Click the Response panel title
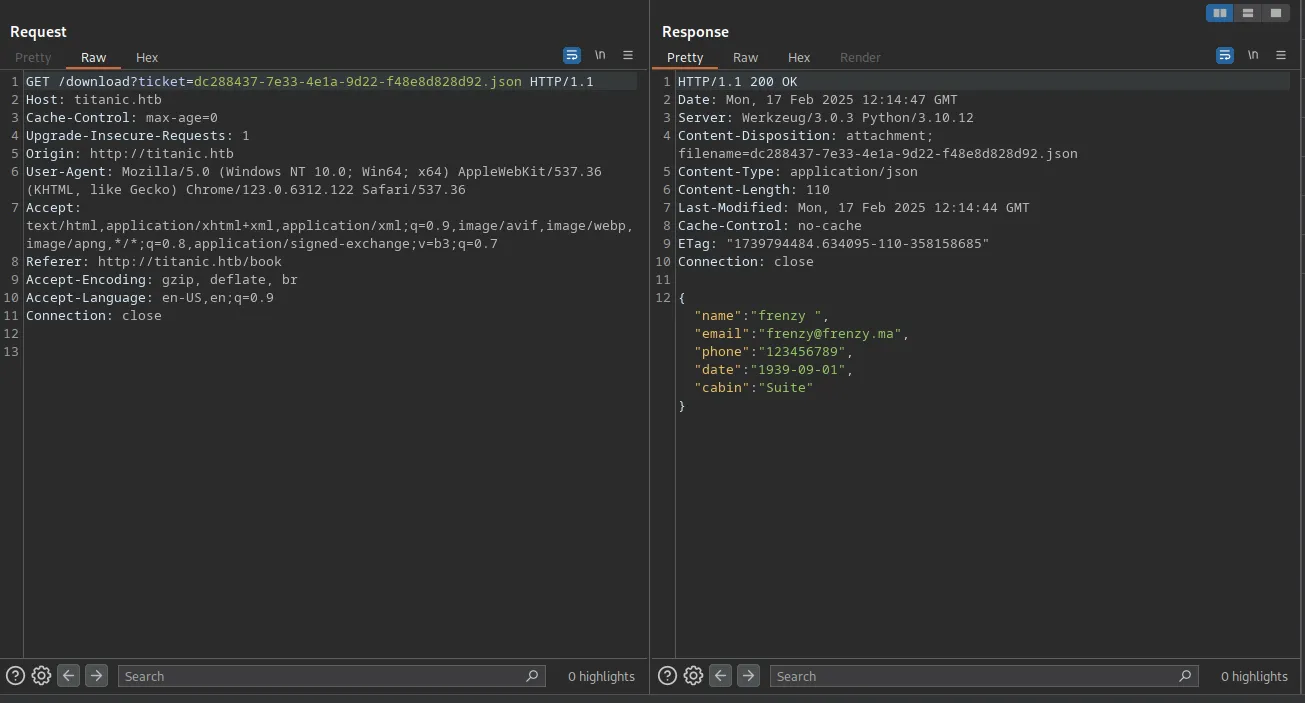Viewport: 1305px width, 703px height. point(695,32)
